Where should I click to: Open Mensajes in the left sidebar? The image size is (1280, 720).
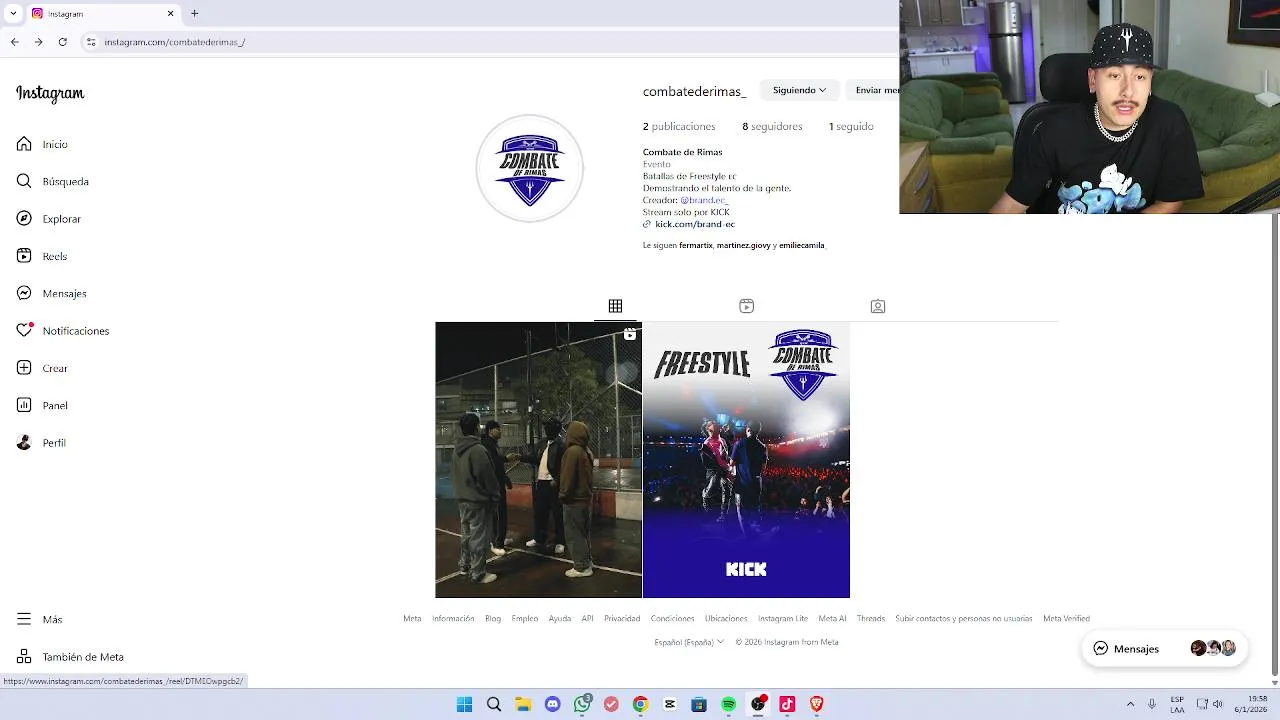tap(51, 293)
